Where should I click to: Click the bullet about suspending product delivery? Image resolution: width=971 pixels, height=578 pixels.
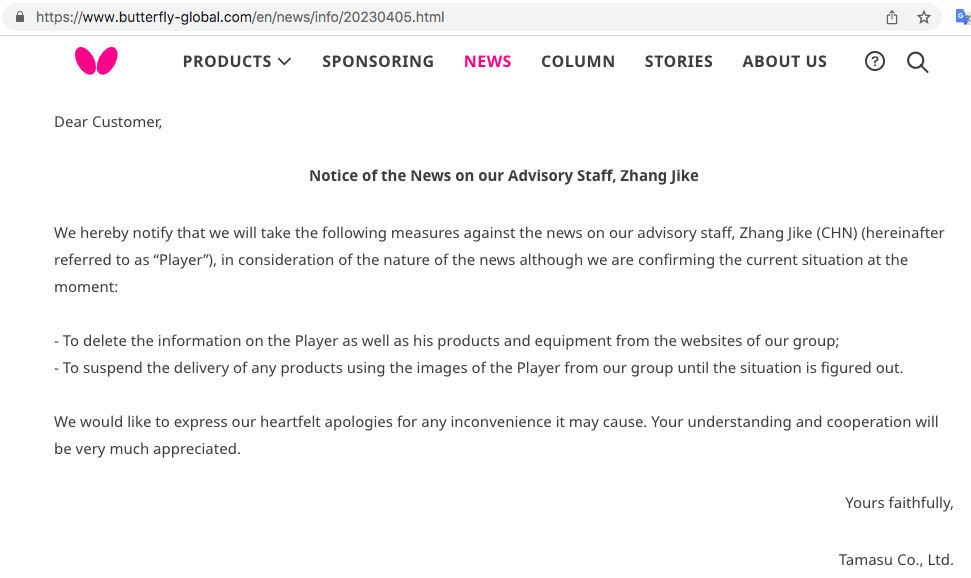[x=479, y=368]
